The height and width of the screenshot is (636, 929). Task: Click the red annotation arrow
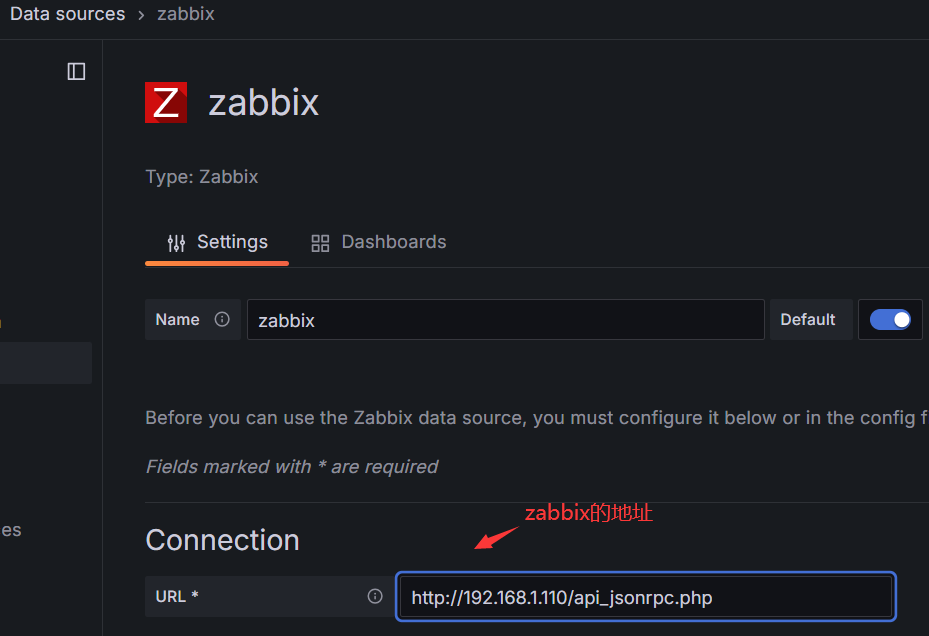[496, 538]
